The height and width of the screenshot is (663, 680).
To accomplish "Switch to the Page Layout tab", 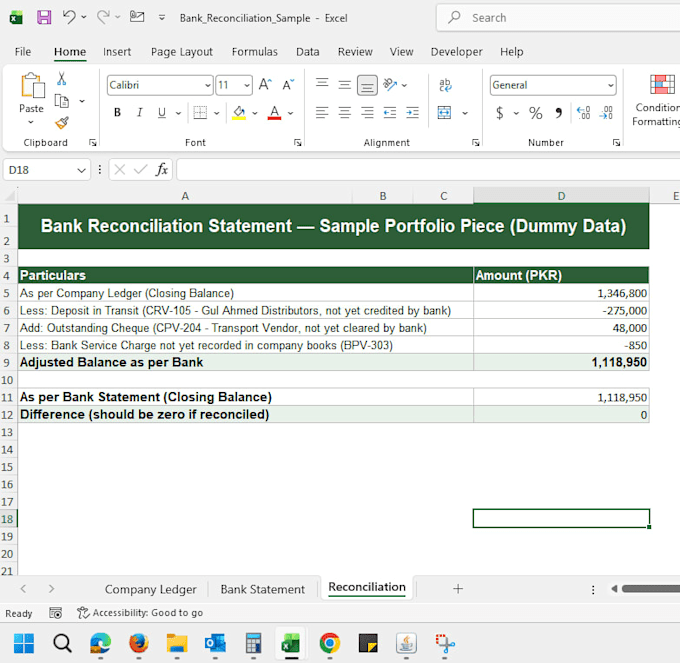I will tap(182, 52).
